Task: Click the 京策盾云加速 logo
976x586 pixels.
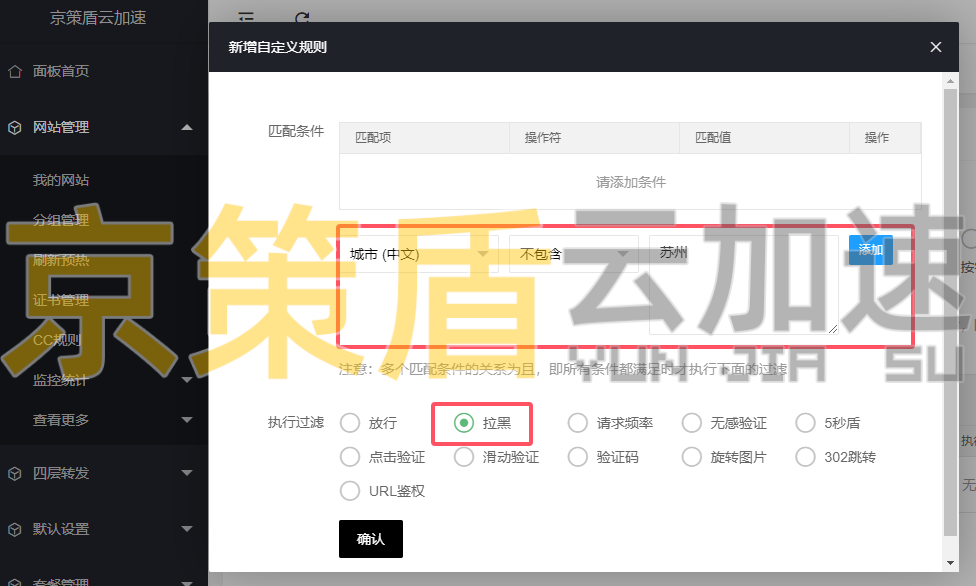Action: [x=96, y=18]
